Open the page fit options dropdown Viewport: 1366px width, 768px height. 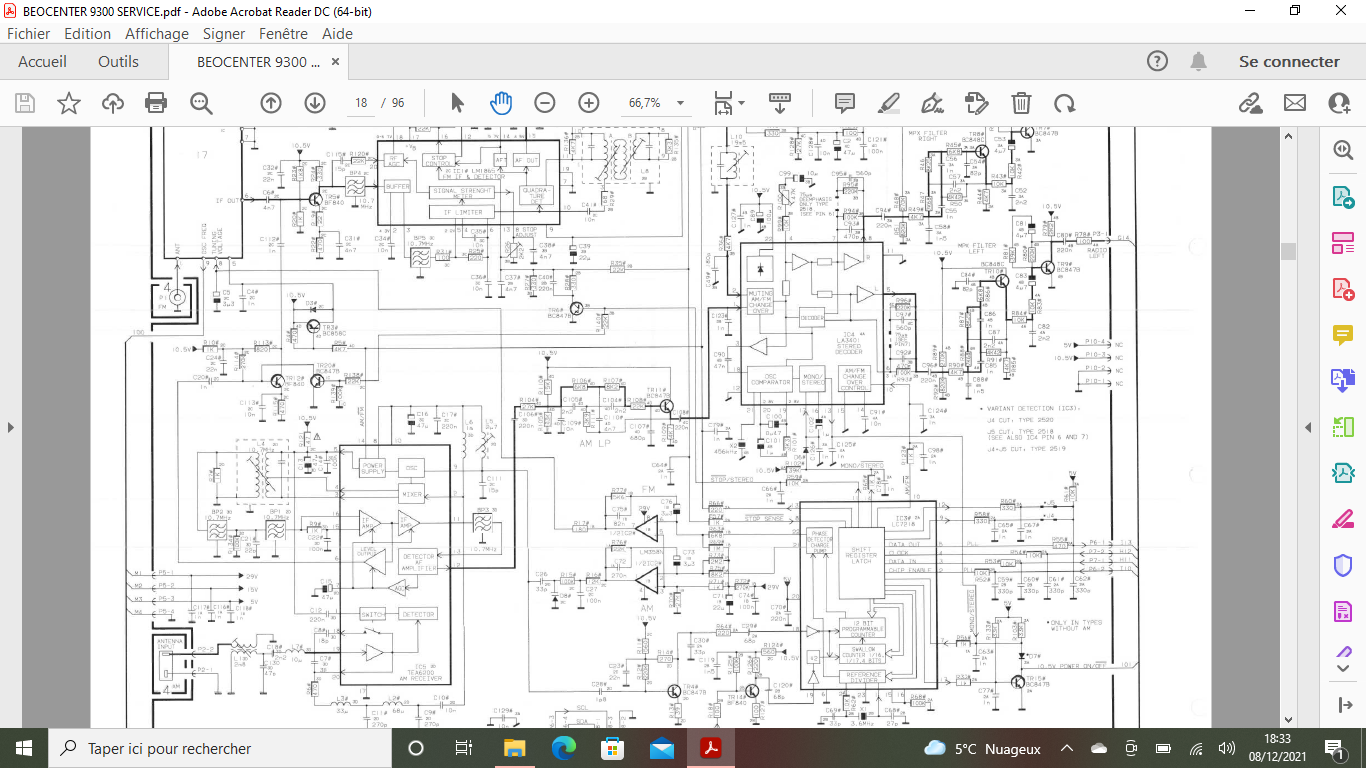(x=729, y=103)
